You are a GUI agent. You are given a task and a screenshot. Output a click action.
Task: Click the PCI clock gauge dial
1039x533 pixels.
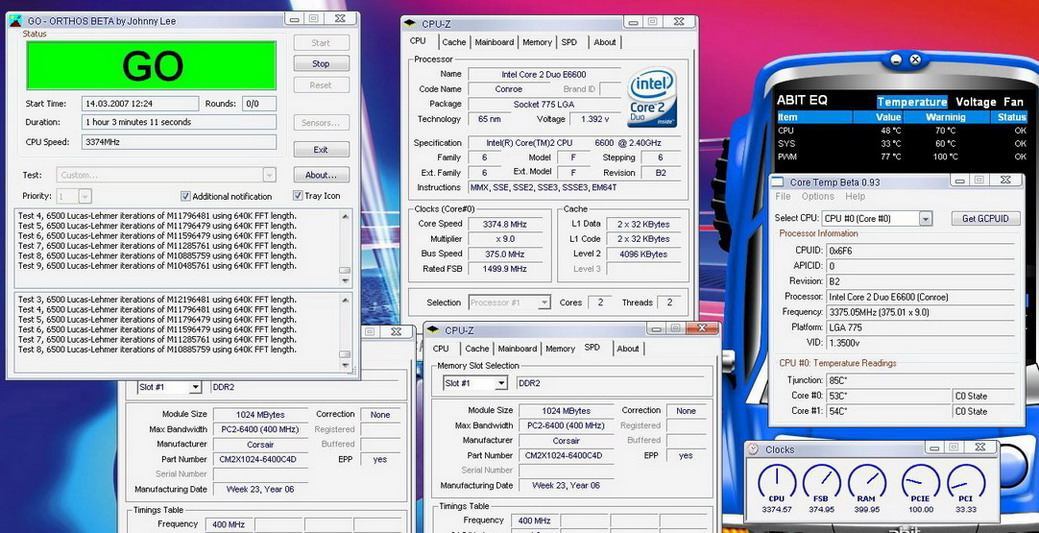(965, 482)
